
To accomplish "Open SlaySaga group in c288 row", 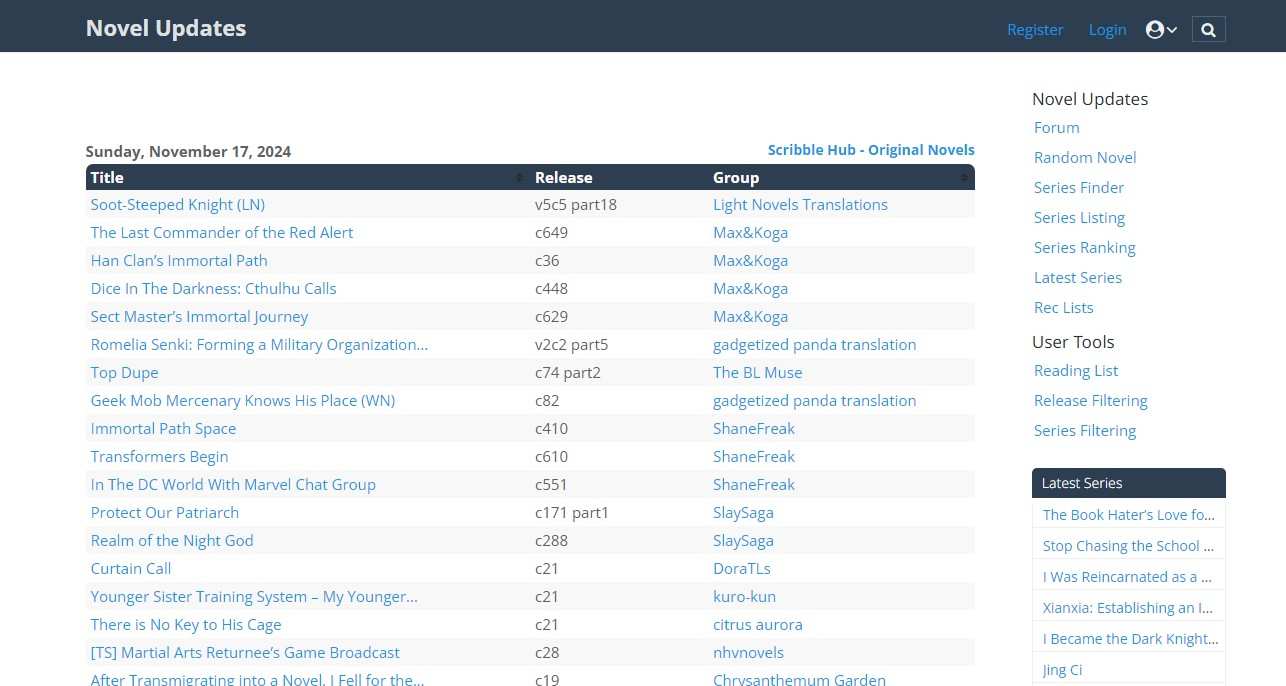I will (x=743, y=541).
